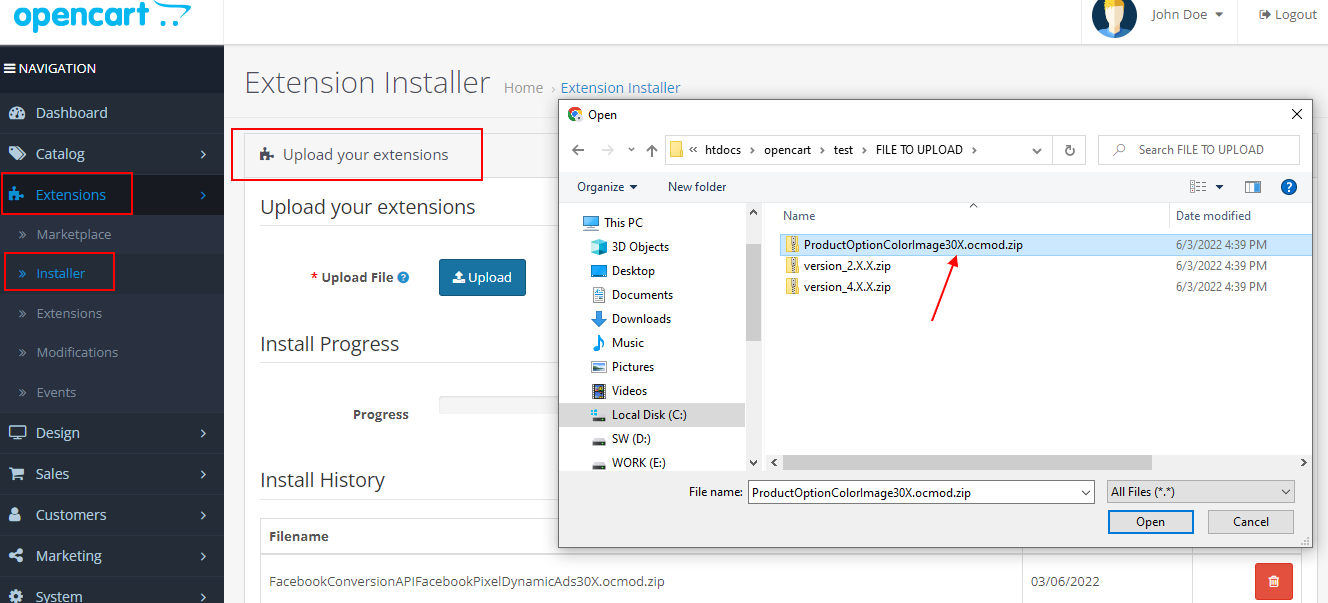
Task: Click the blue Upload button
Action: (x=482, y=277)
